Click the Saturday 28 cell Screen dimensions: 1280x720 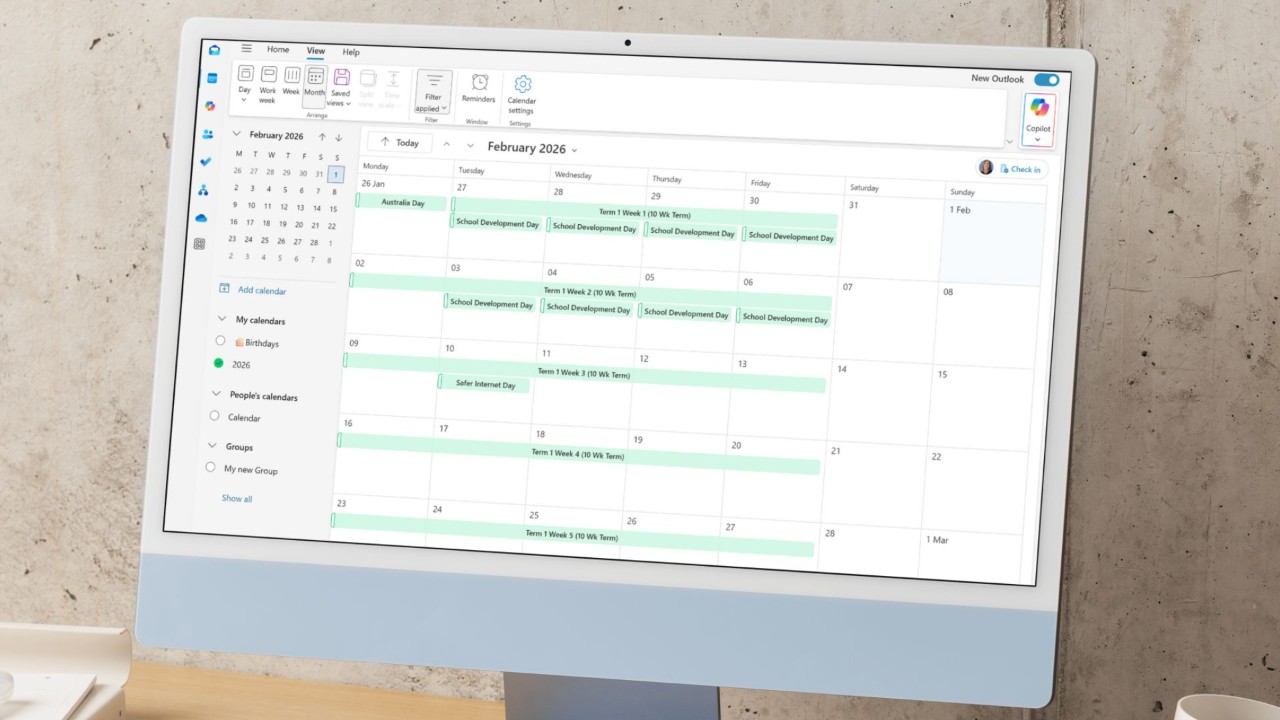868,547
